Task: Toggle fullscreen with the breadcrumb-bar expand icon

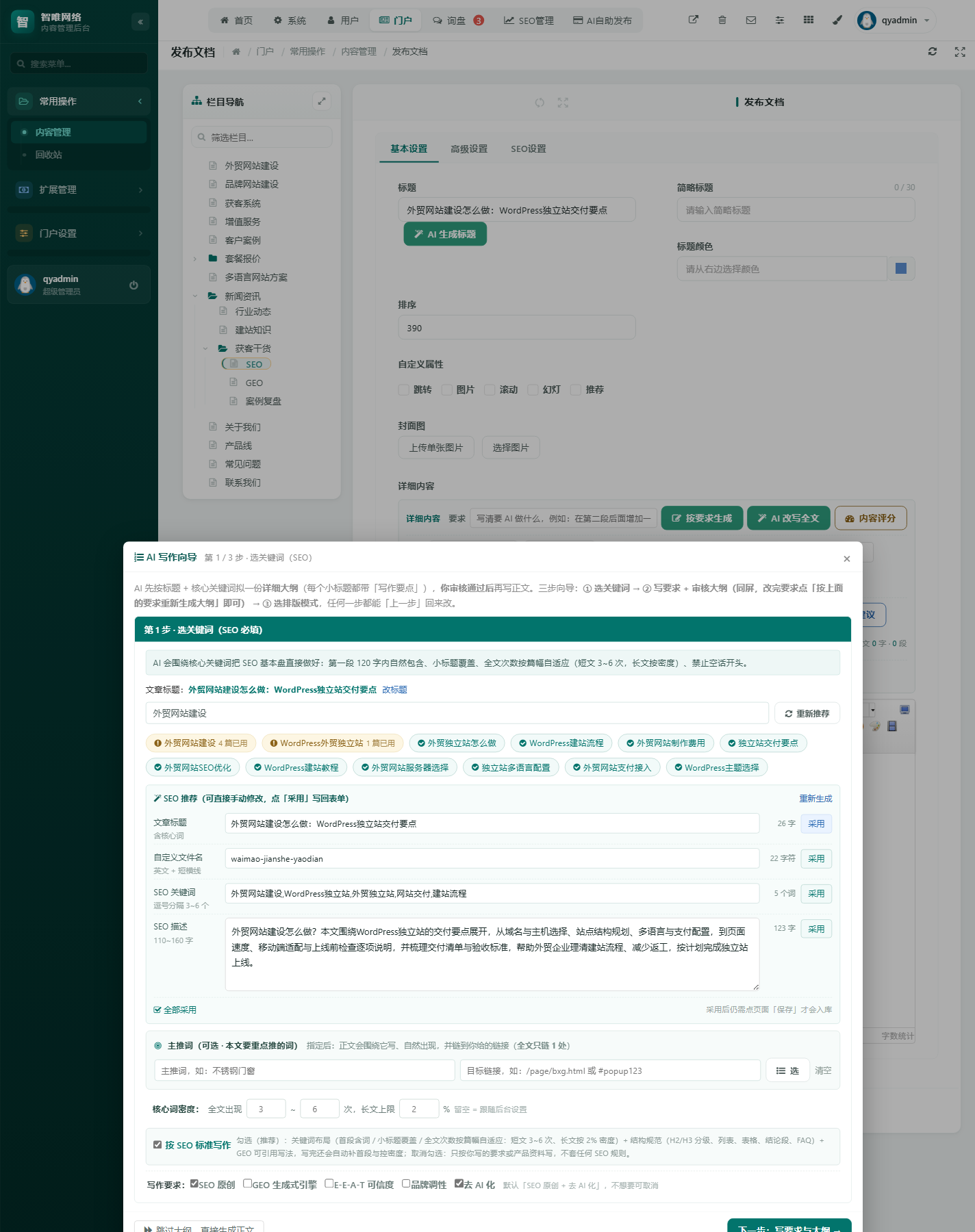Action: click(960, 51)
